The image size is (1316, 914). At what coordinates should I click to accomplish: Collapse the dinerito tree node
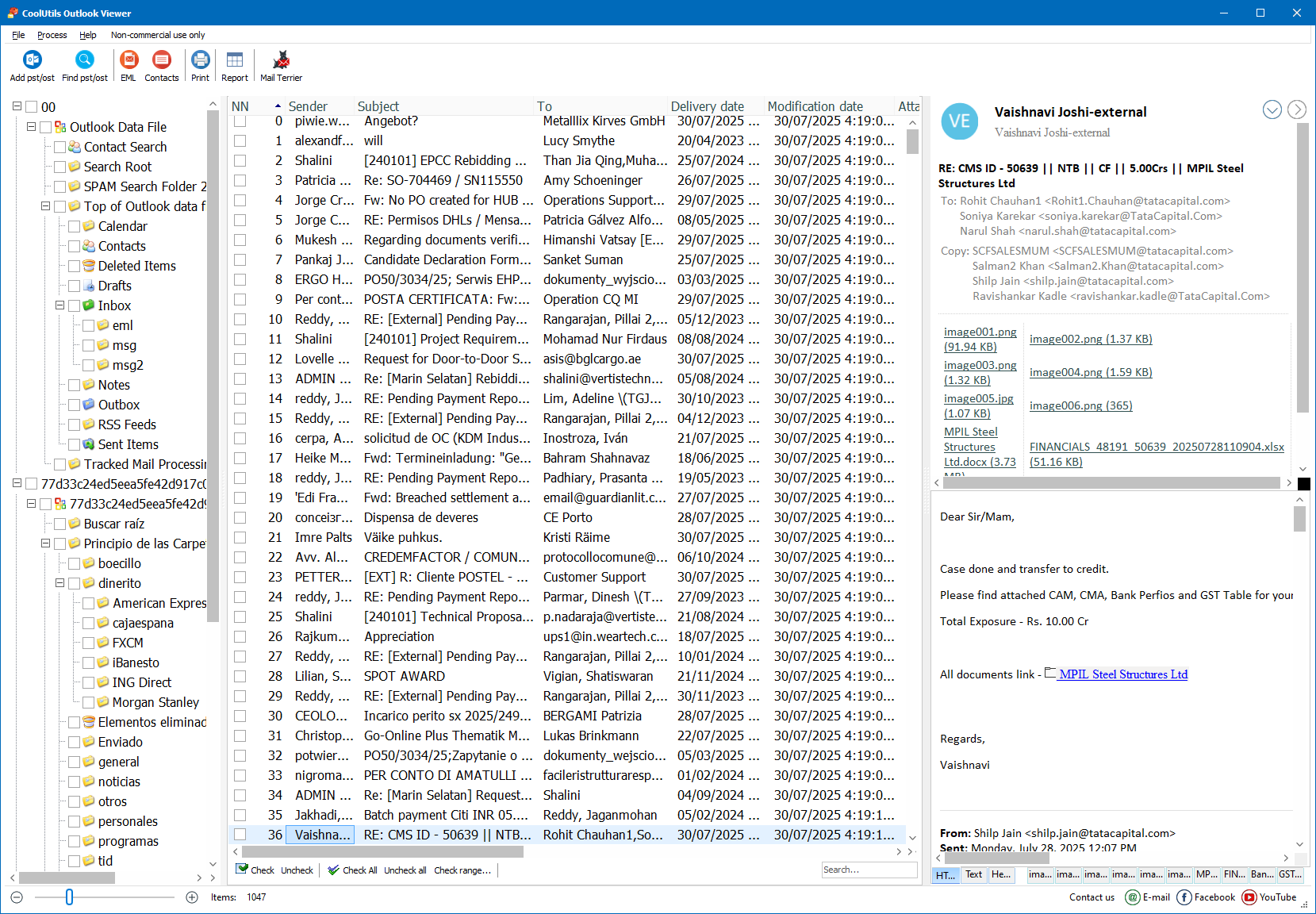coord(59,582)
